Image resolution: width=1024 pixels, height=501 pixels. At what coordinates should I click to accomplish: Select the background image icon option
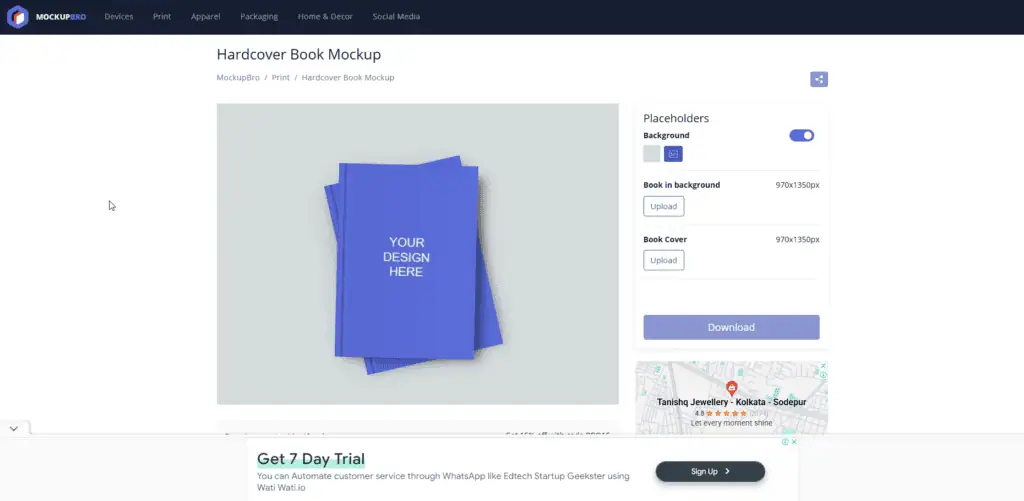pyautogui.click(x=673, y=154)
